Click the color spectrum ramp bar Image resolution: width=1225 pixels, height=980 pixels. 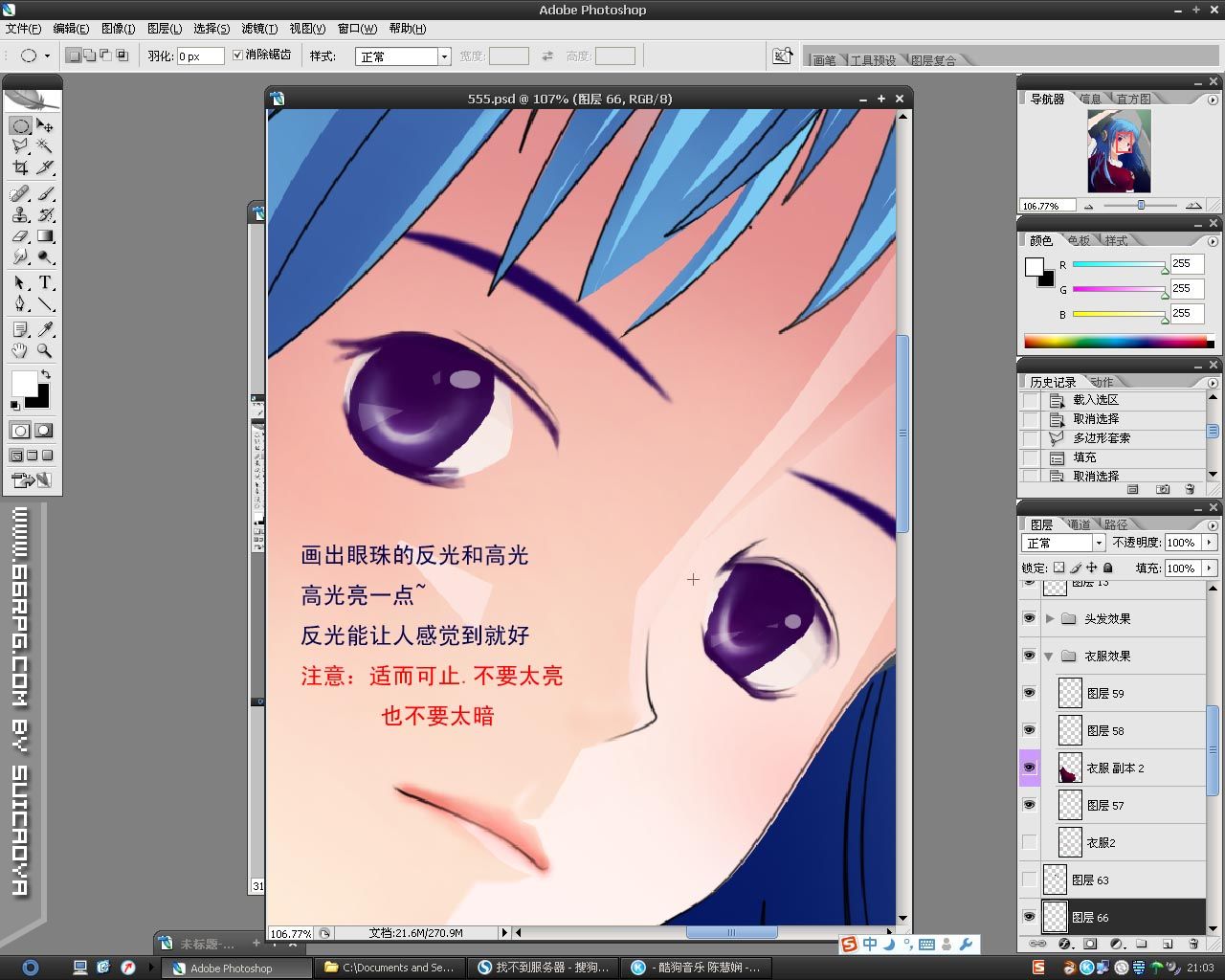(x=1115, y=342)
